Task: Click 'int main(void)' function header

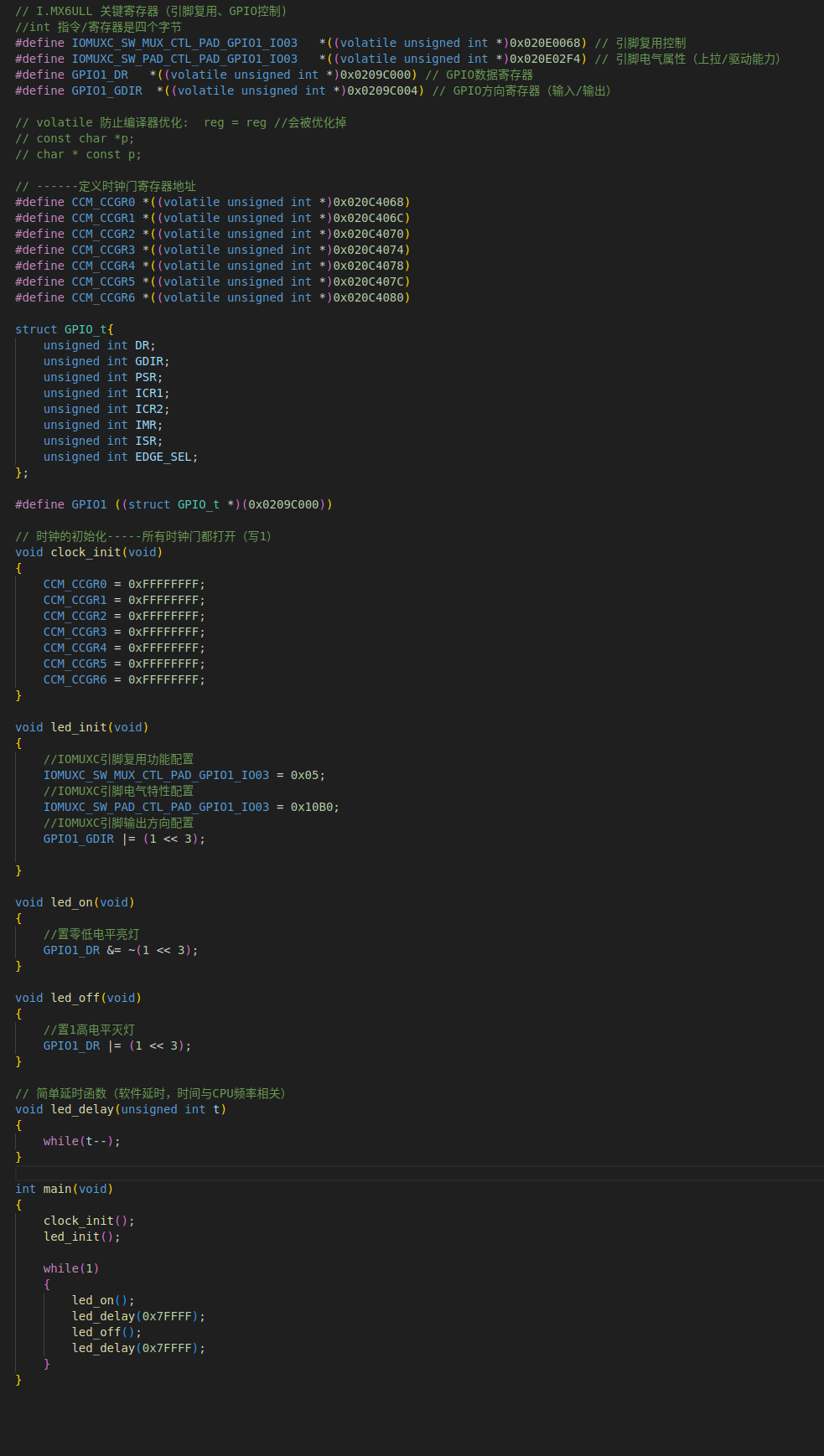Action: pos(64,1189)
